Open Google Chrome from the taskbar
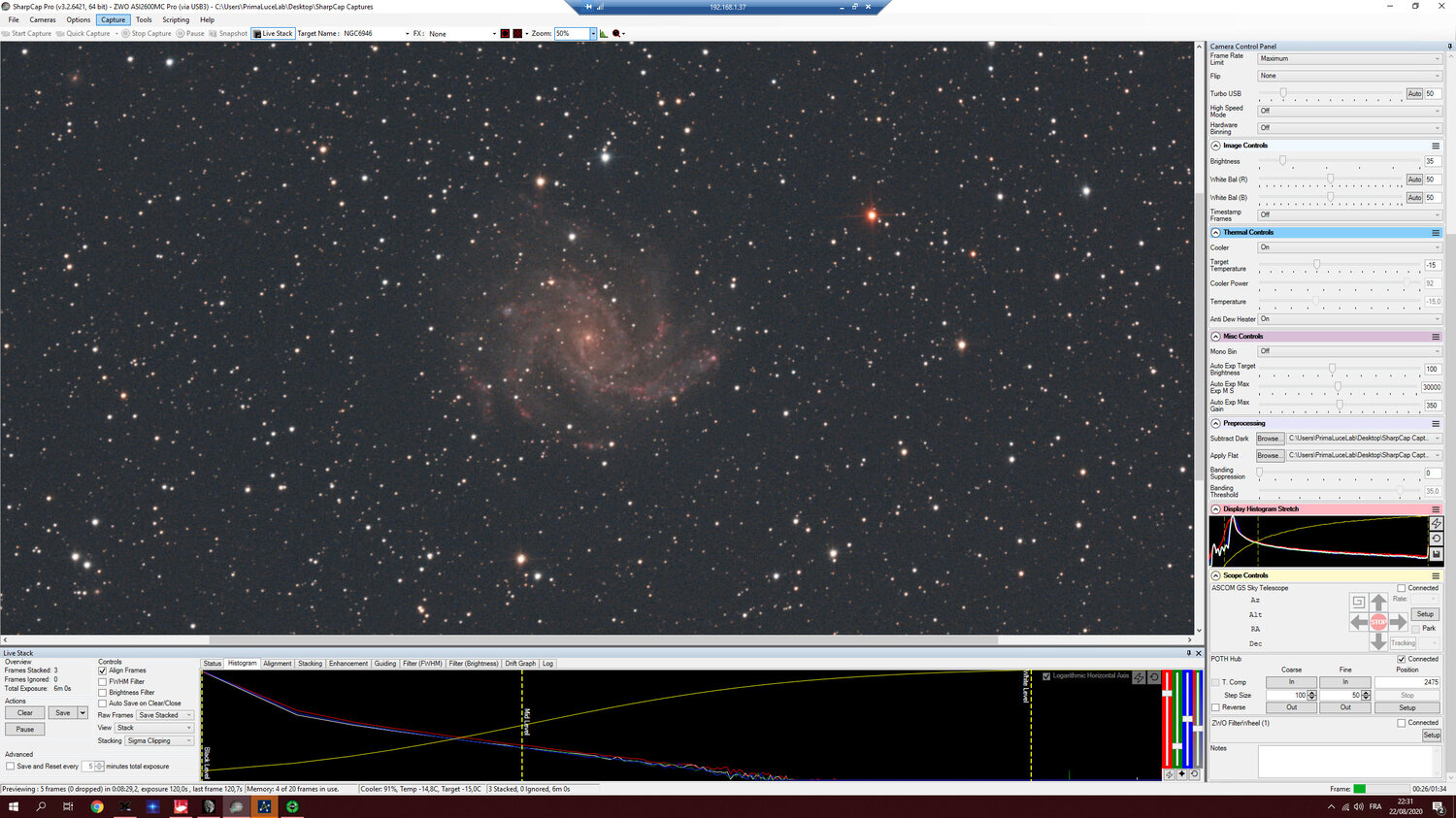Viewport: 1456px width, 818px height. point(97,806)
